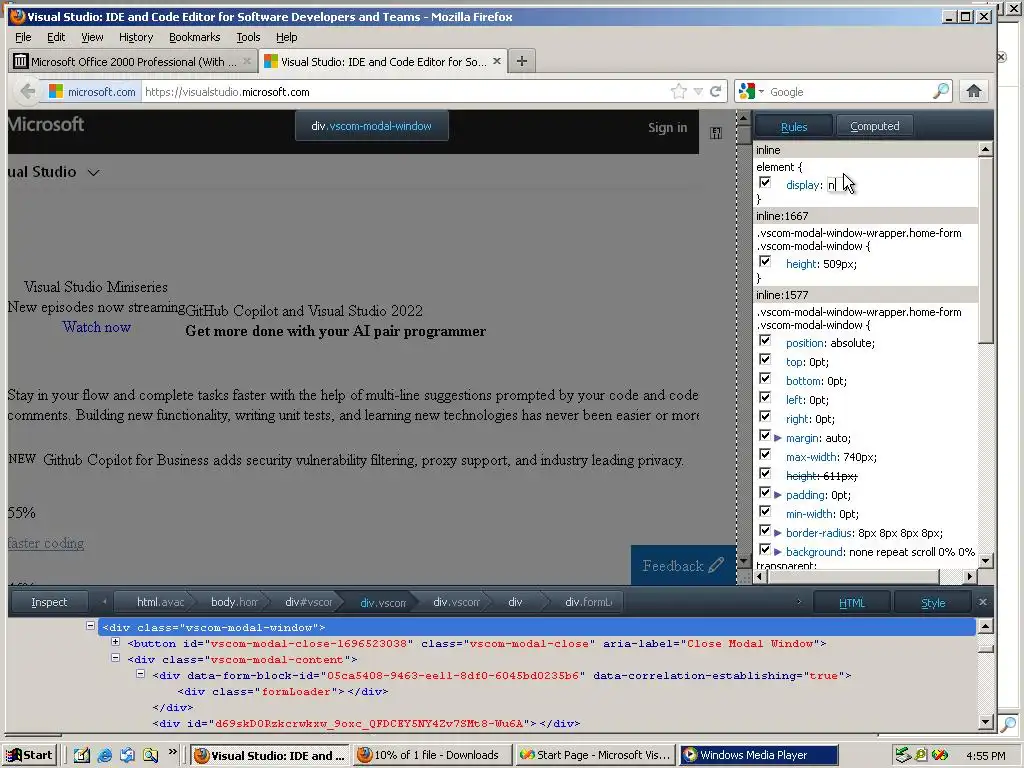The image size is (1024, 768).
Task: Toggle the right 0pt checkbox
Action: click(x=765, y=417)
